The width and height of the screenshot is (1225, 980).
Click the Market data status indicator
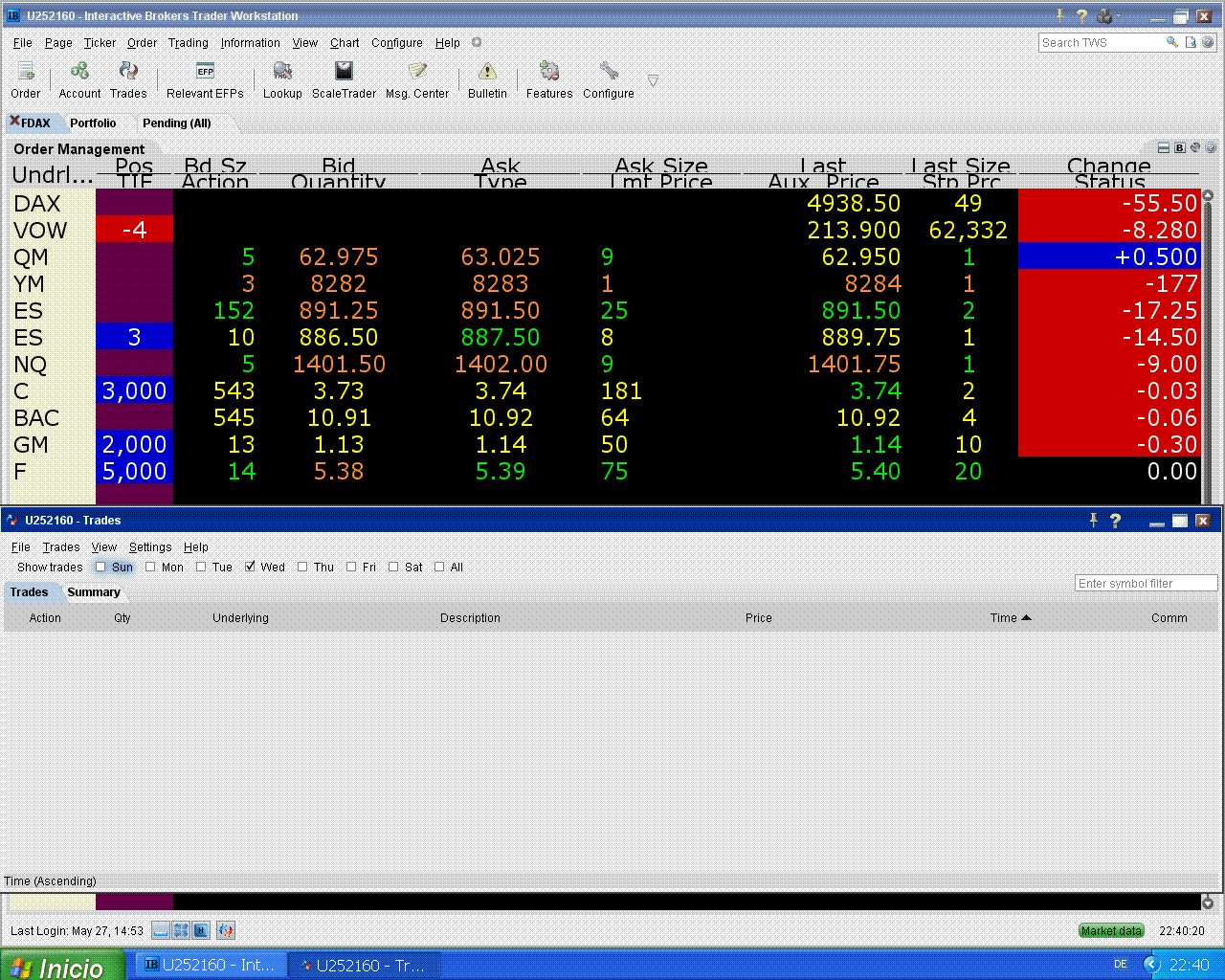1111,930
